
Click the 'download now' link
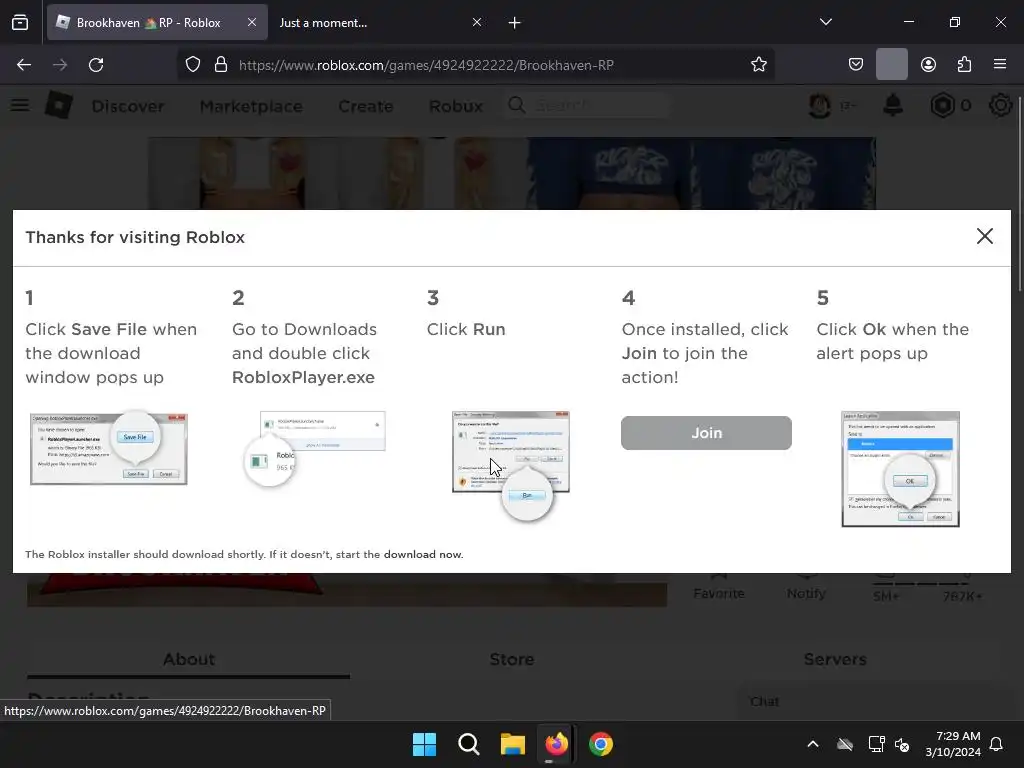coord(422,554)
